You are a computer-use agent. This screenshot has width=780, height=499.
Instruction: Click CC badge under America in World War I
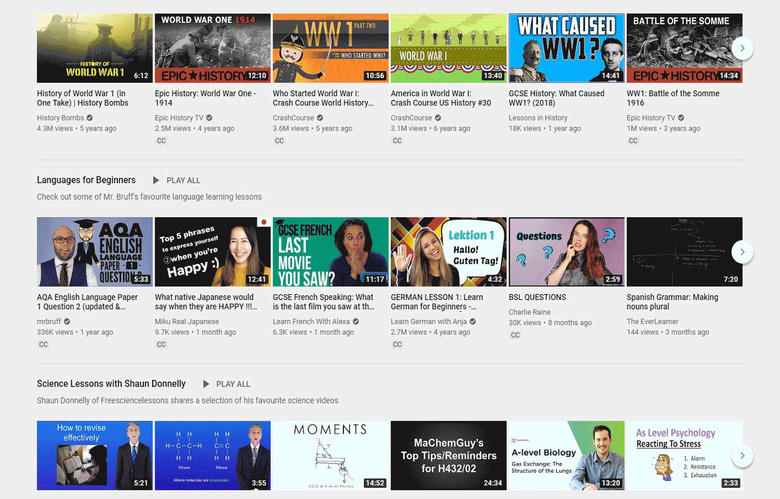click(397, 141)
